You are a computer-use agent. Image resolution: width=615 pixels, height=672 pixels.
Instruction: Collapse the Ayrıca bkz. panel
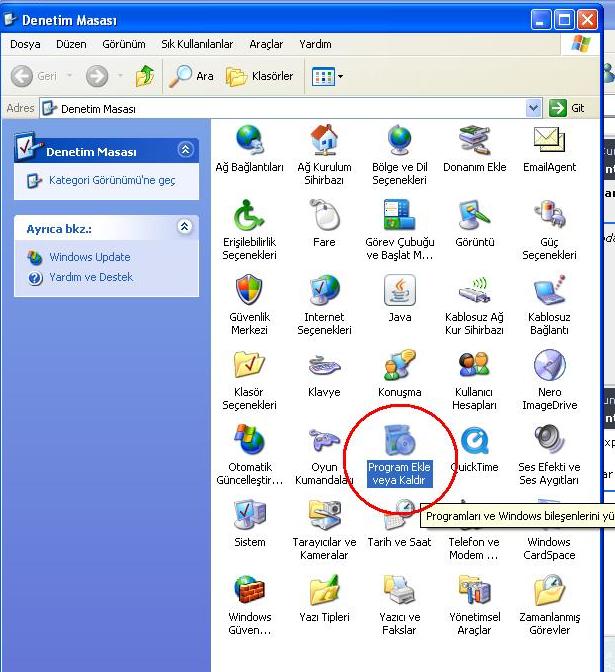point(185,226)
